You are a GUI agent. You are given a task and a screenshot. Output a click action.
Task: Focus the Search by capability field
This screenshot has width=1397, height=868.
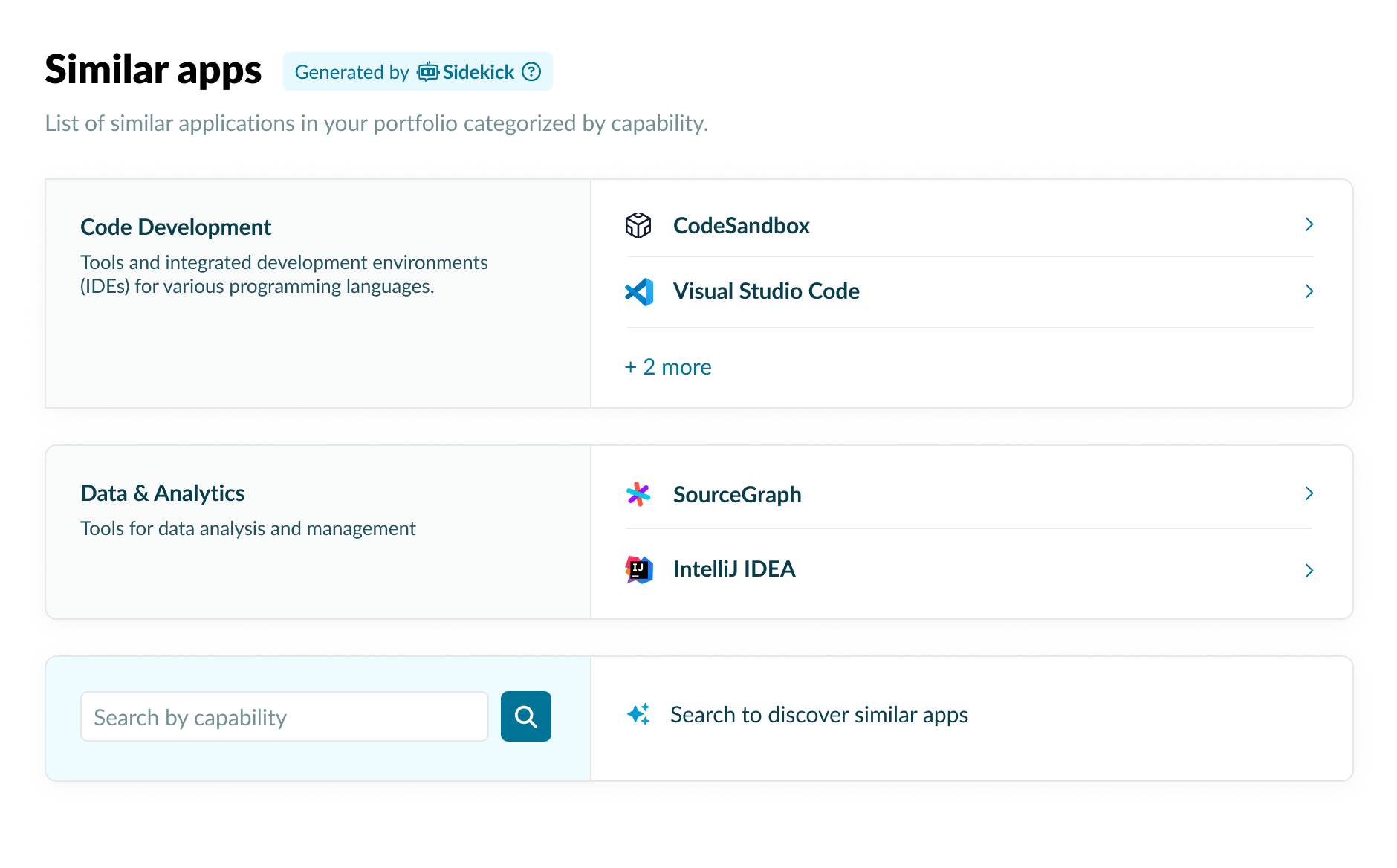[x=284, y=717]
